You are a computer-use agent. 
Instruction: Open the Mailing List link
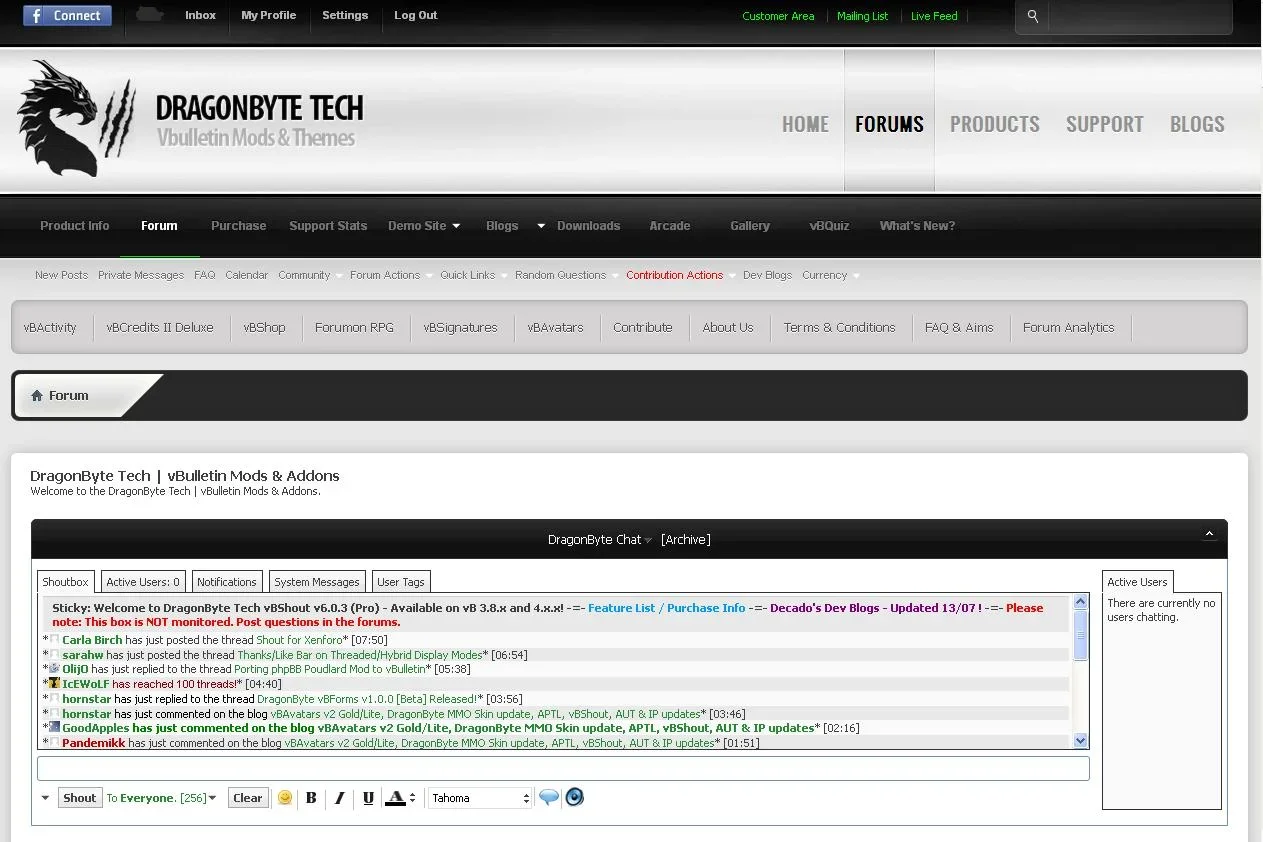[x=862, y=16]
